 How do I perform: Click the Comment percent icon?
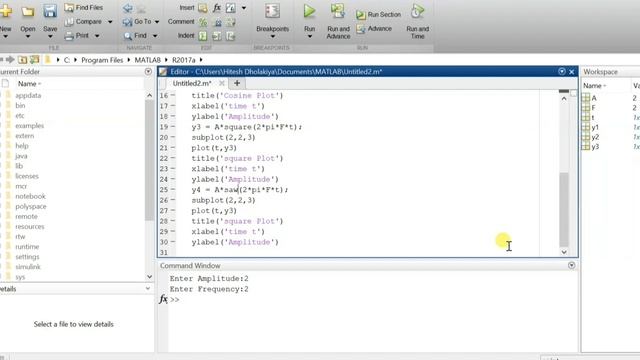(203, 22)
